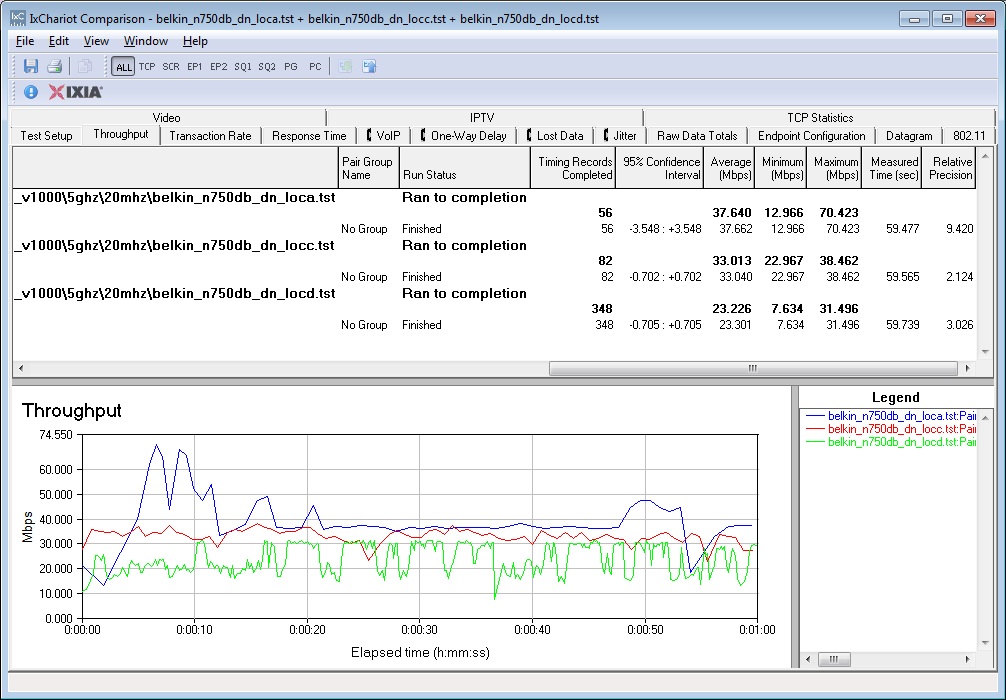Click the IXIA logo
The image size is (1006, 700).
tap(76, 92)
